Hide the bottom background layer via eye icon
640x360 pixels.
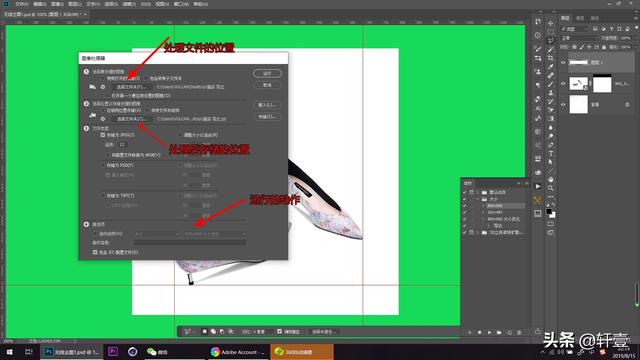tap(563, 104)
